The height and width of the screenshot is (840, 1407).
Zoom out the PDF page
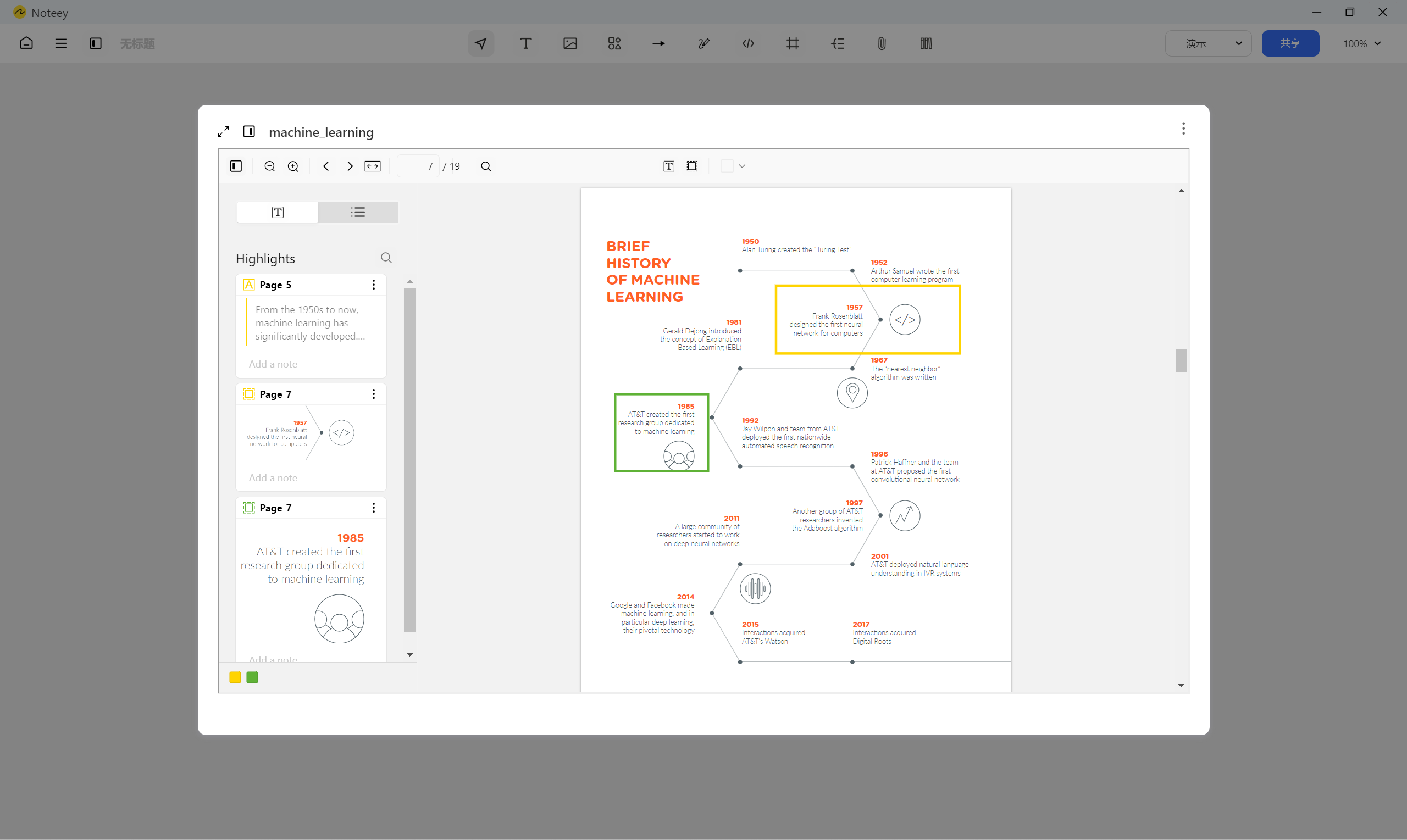[x=269, y=166]
